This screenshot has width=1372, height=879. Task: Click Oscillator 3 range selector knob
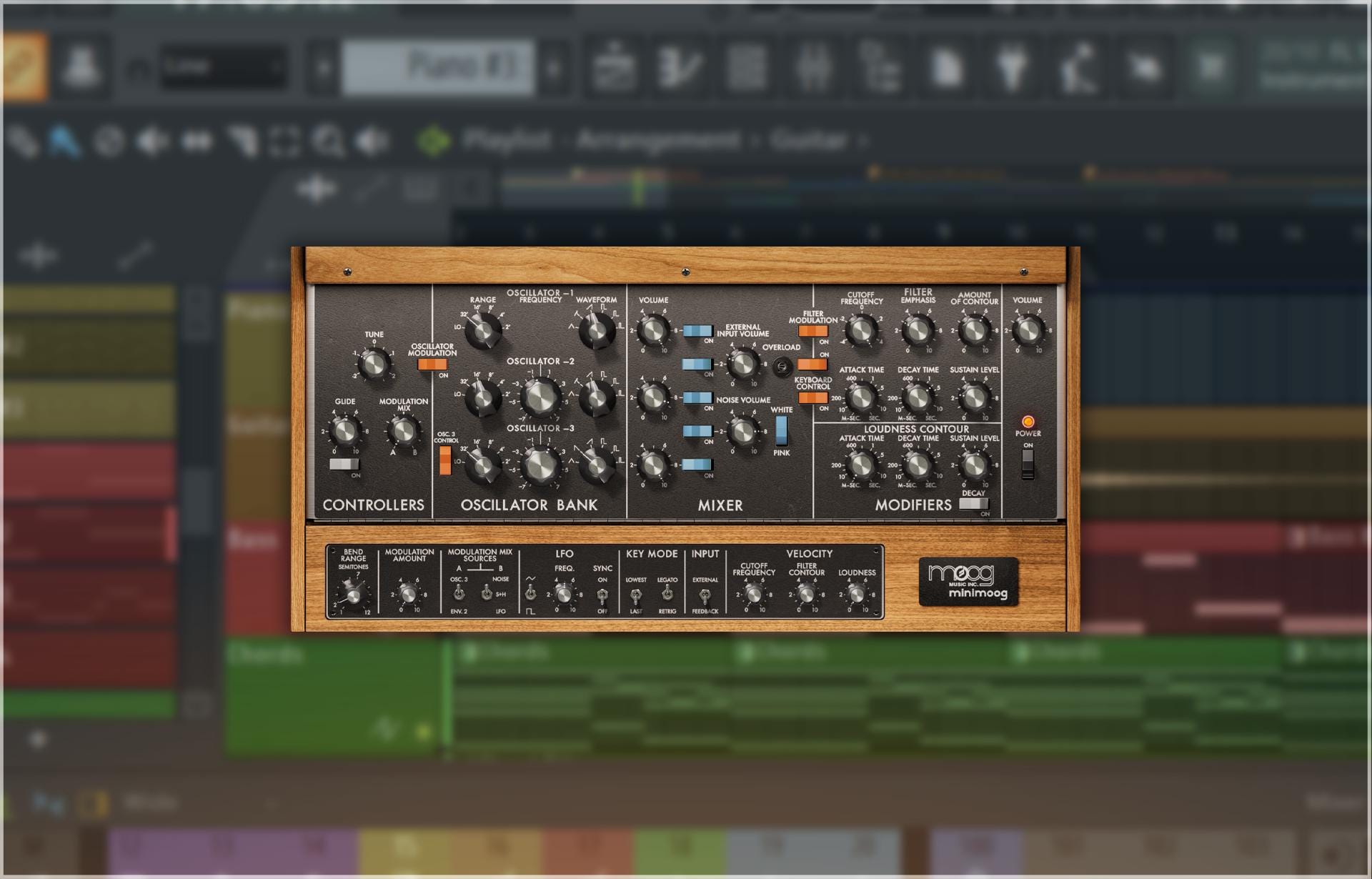click(x=483, y=465)
